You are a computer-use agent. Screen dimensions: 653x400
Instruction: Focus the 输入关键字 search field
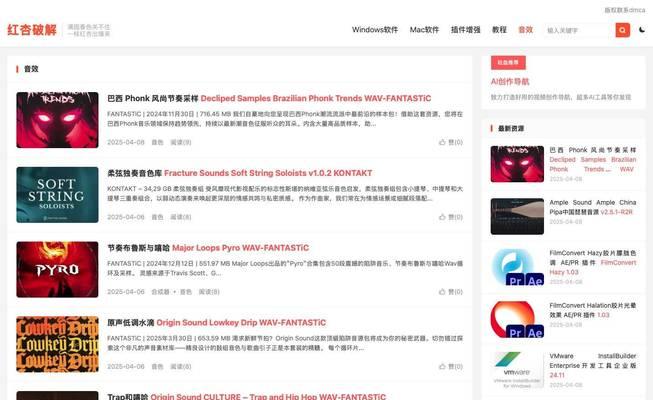coord(579,30)
